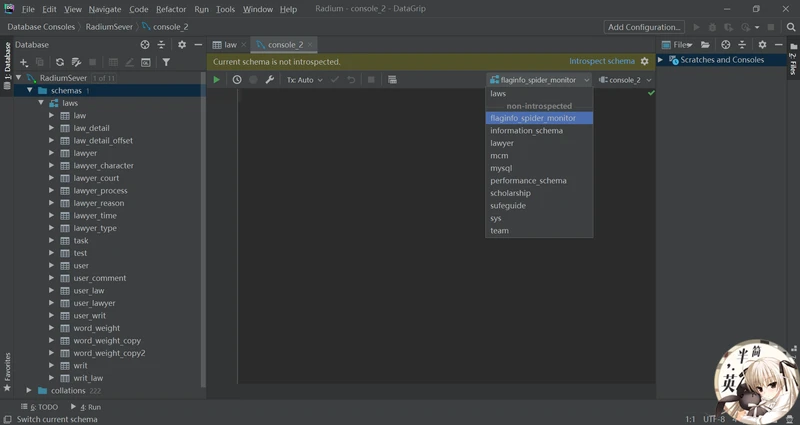Click collapse-all icon in Database panel header
The width and height of the screenshot is (800, 425).
(161, 45)
